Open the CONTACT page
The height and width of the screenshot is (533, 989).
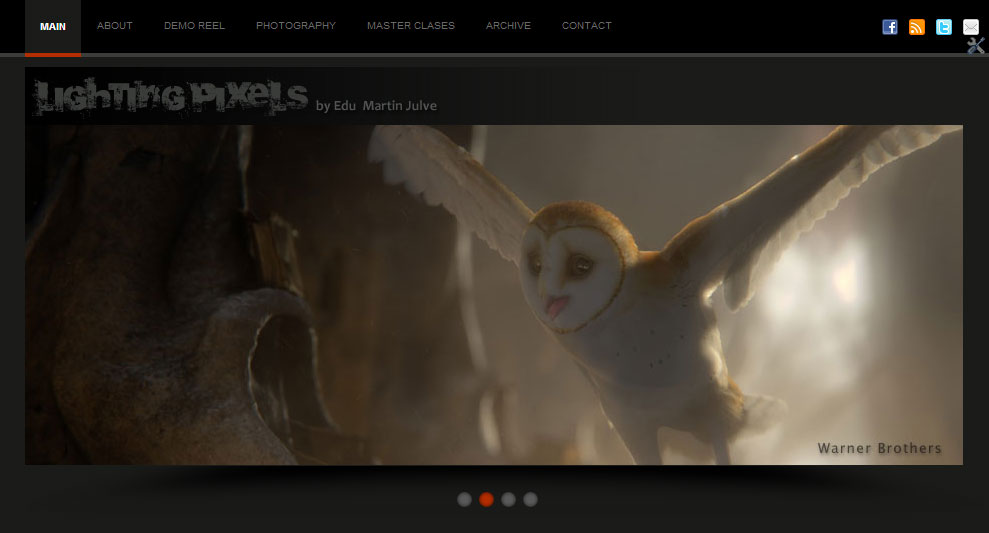pos(587,26)
